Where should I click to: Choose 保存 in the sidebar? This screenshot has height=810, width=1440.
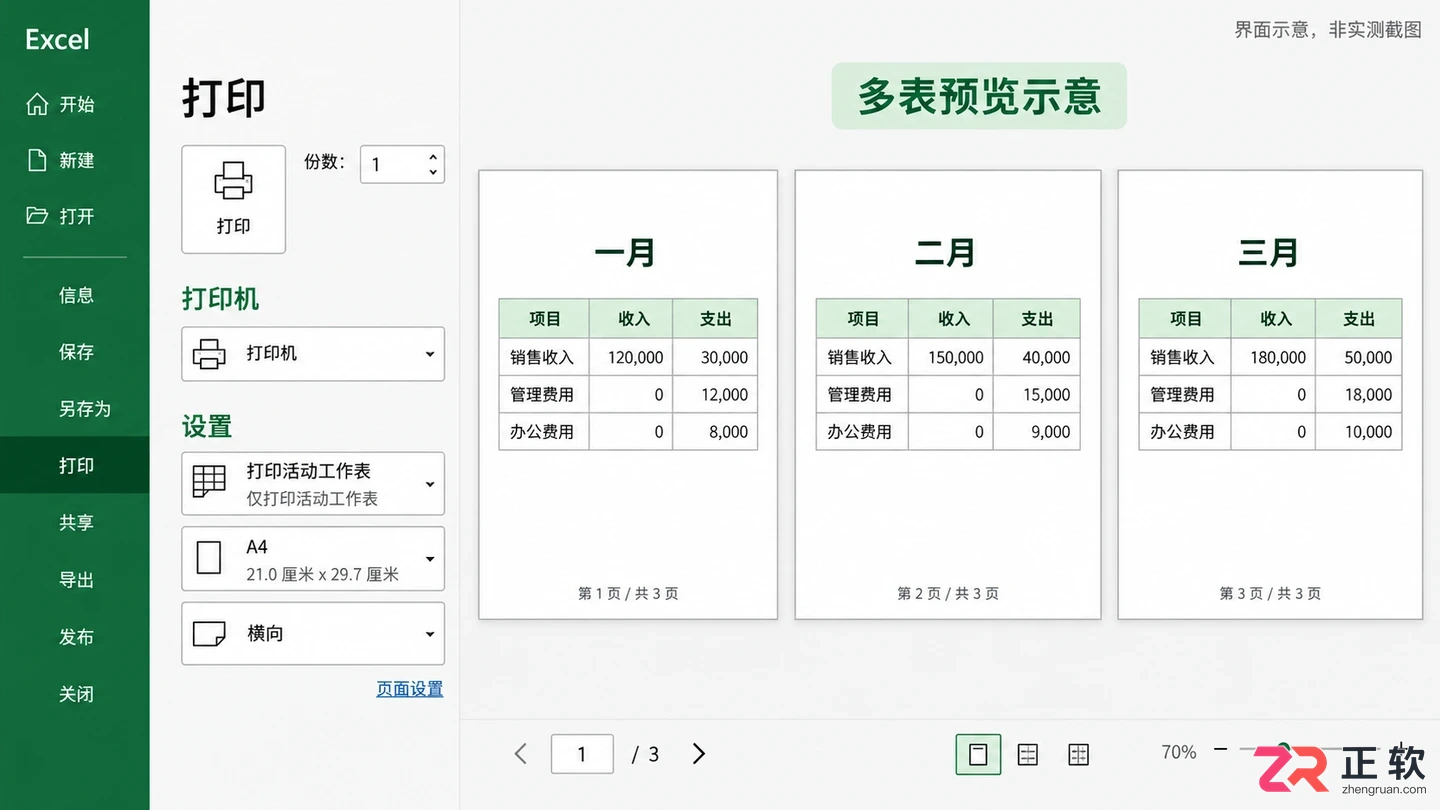point(76,352)
